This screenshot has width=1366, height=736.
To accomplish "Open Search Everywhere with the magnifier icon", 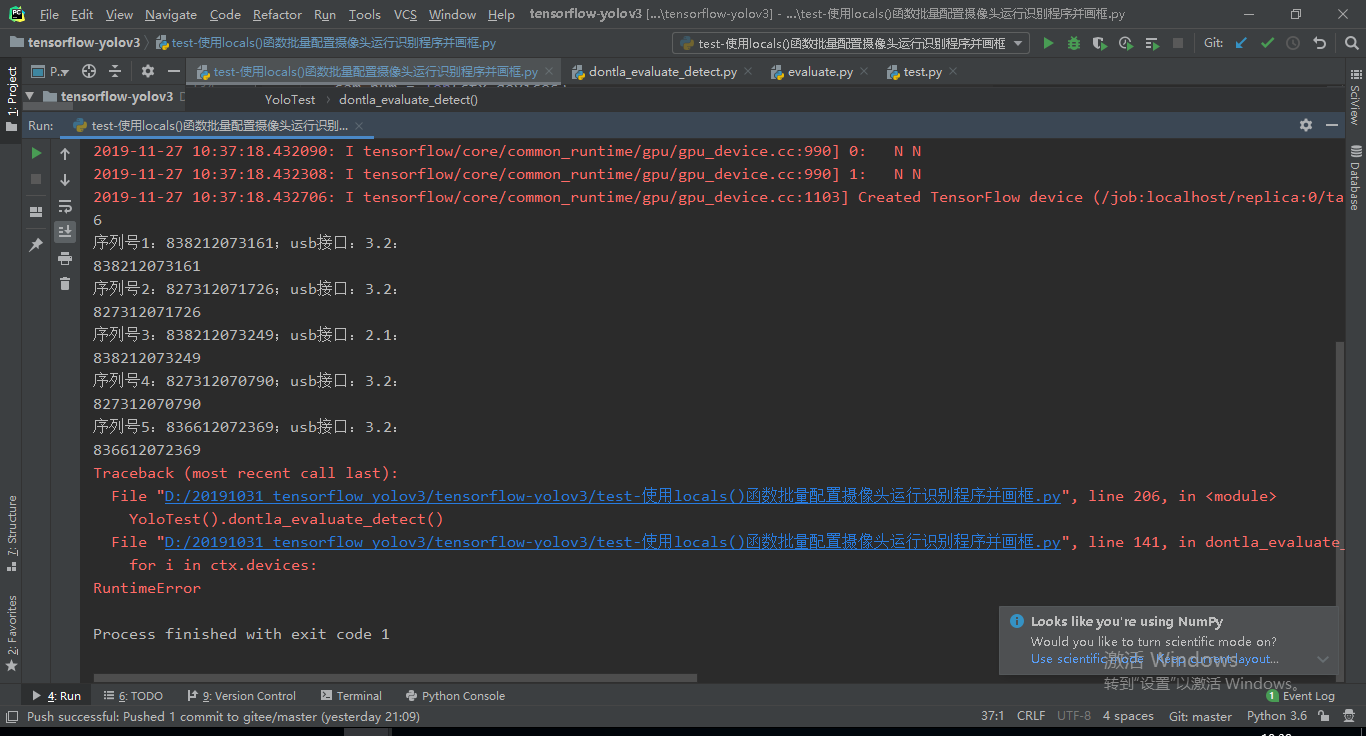I will point(1353,43).
